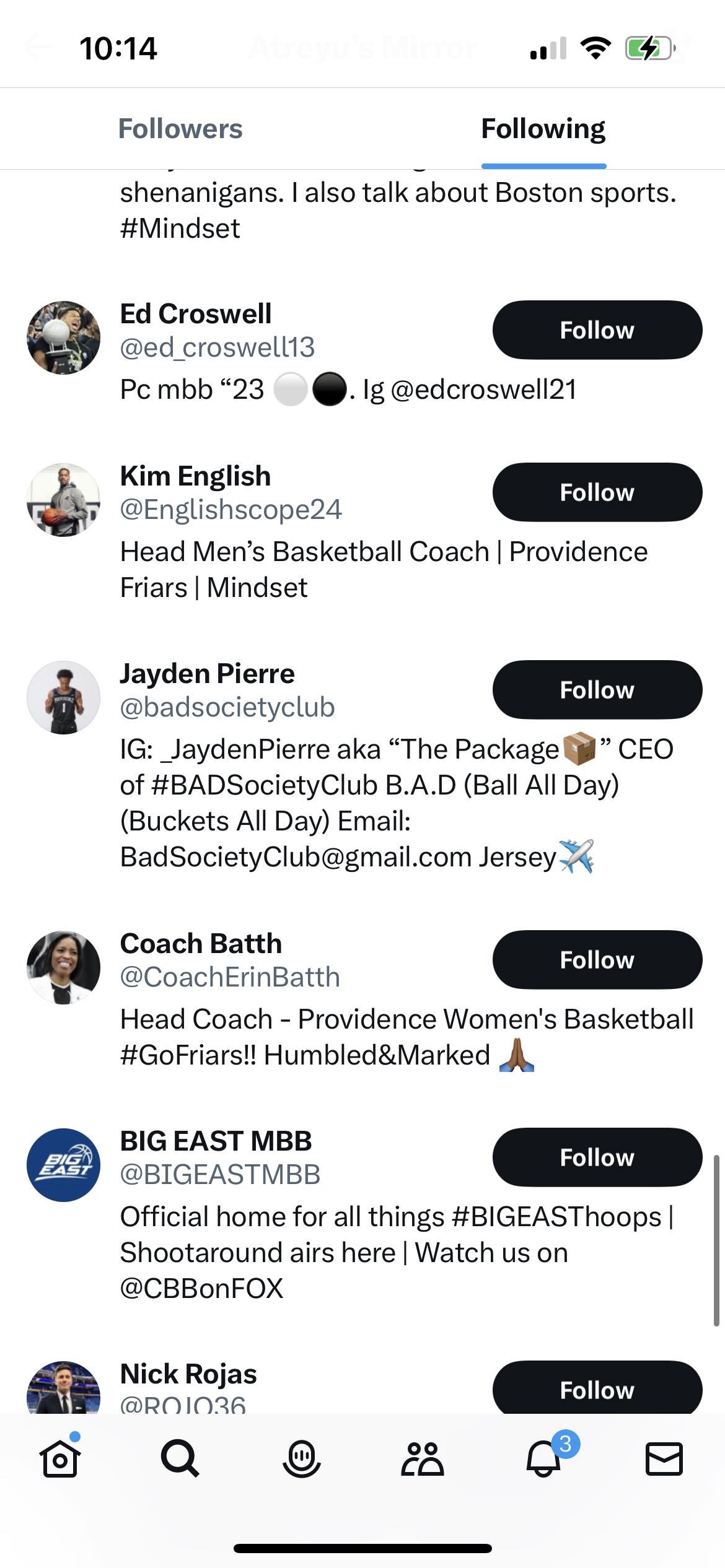Tap the Search magnifier icon
The height and width of the screenshot is (1568, 725).
tap(180, 1459)
